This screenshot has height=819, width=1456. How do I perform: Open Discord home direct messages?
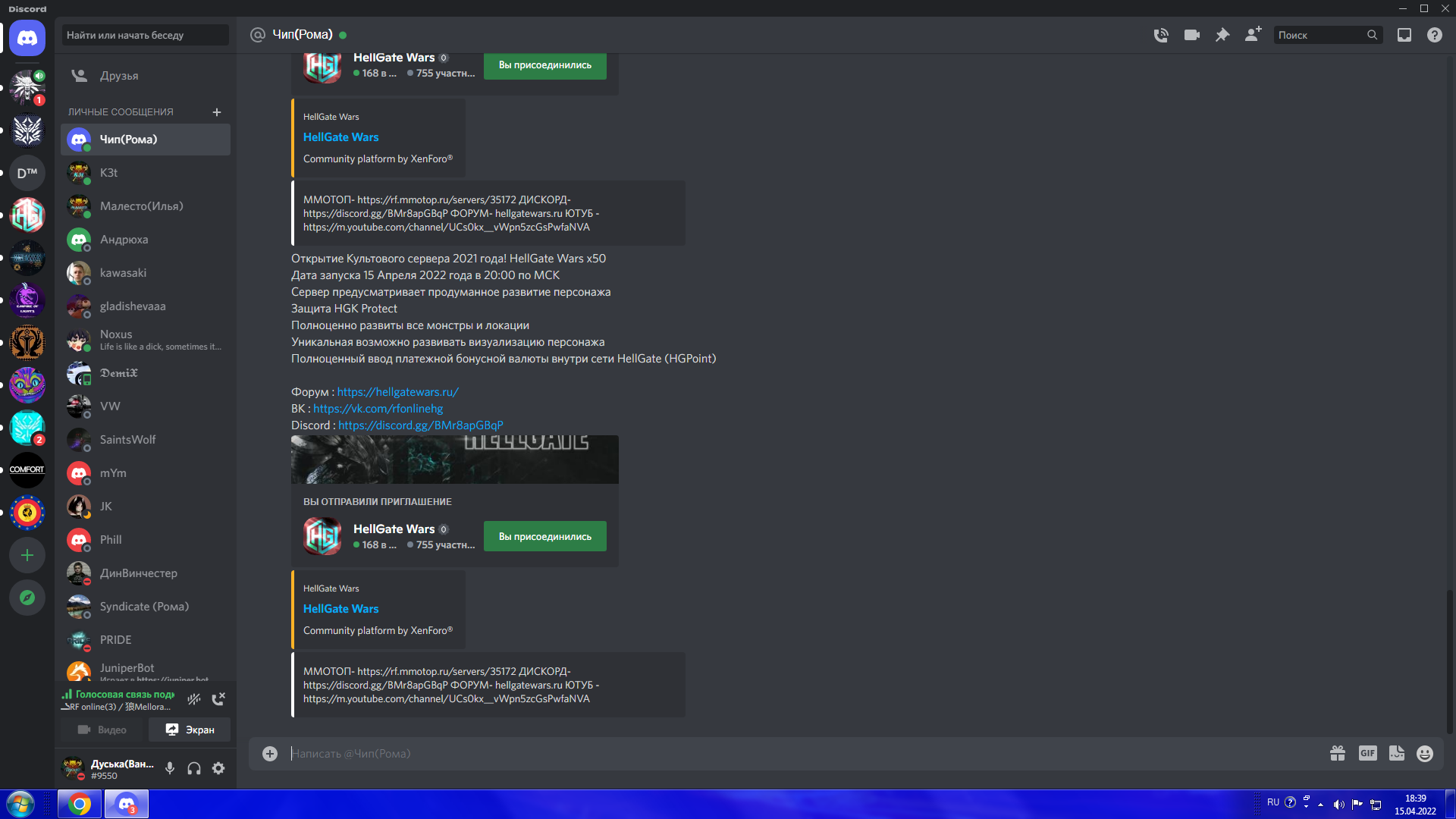[27, 38]
